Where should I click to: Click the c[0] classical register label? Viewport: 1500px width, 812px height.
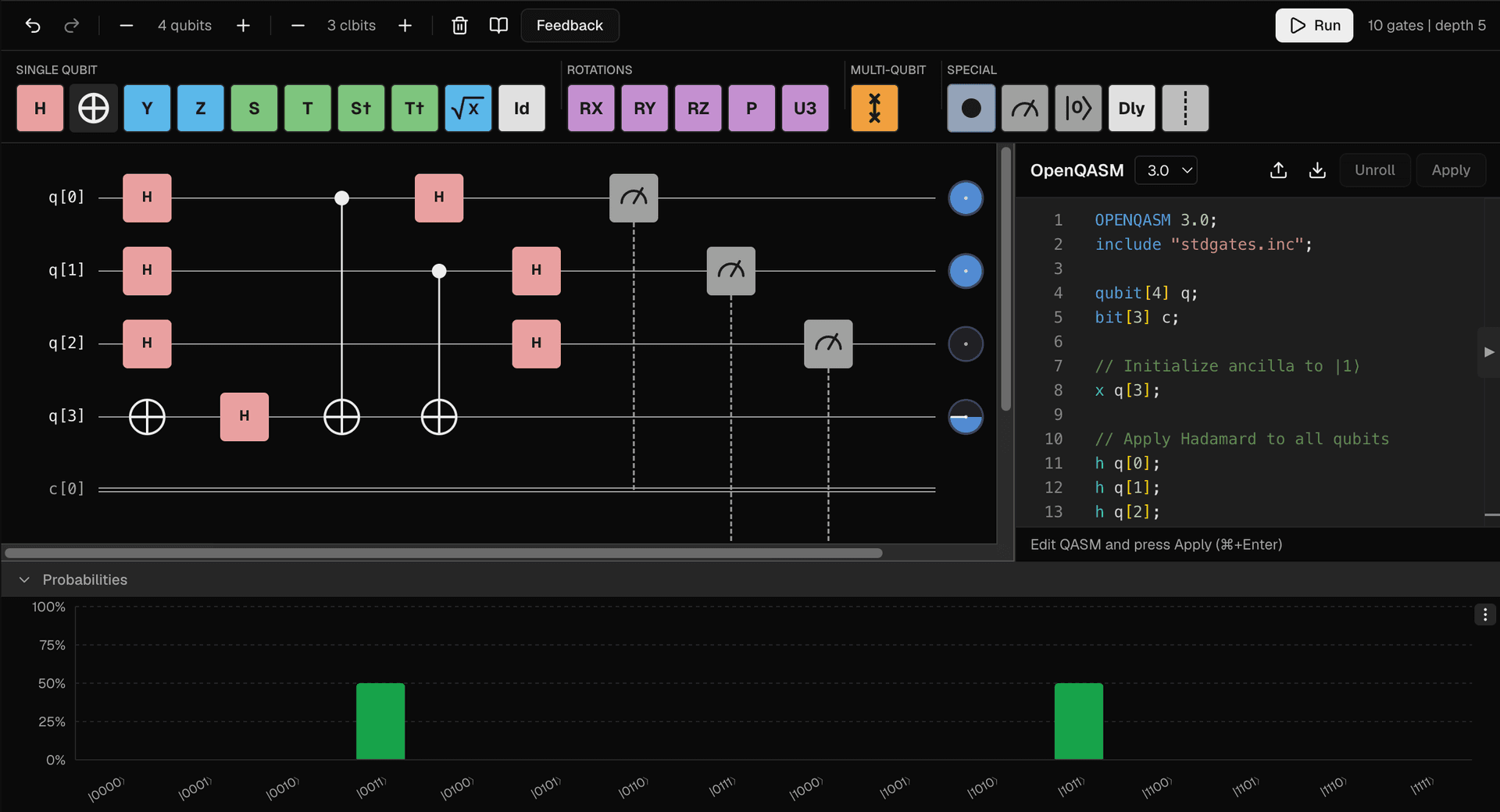point(66,489)
